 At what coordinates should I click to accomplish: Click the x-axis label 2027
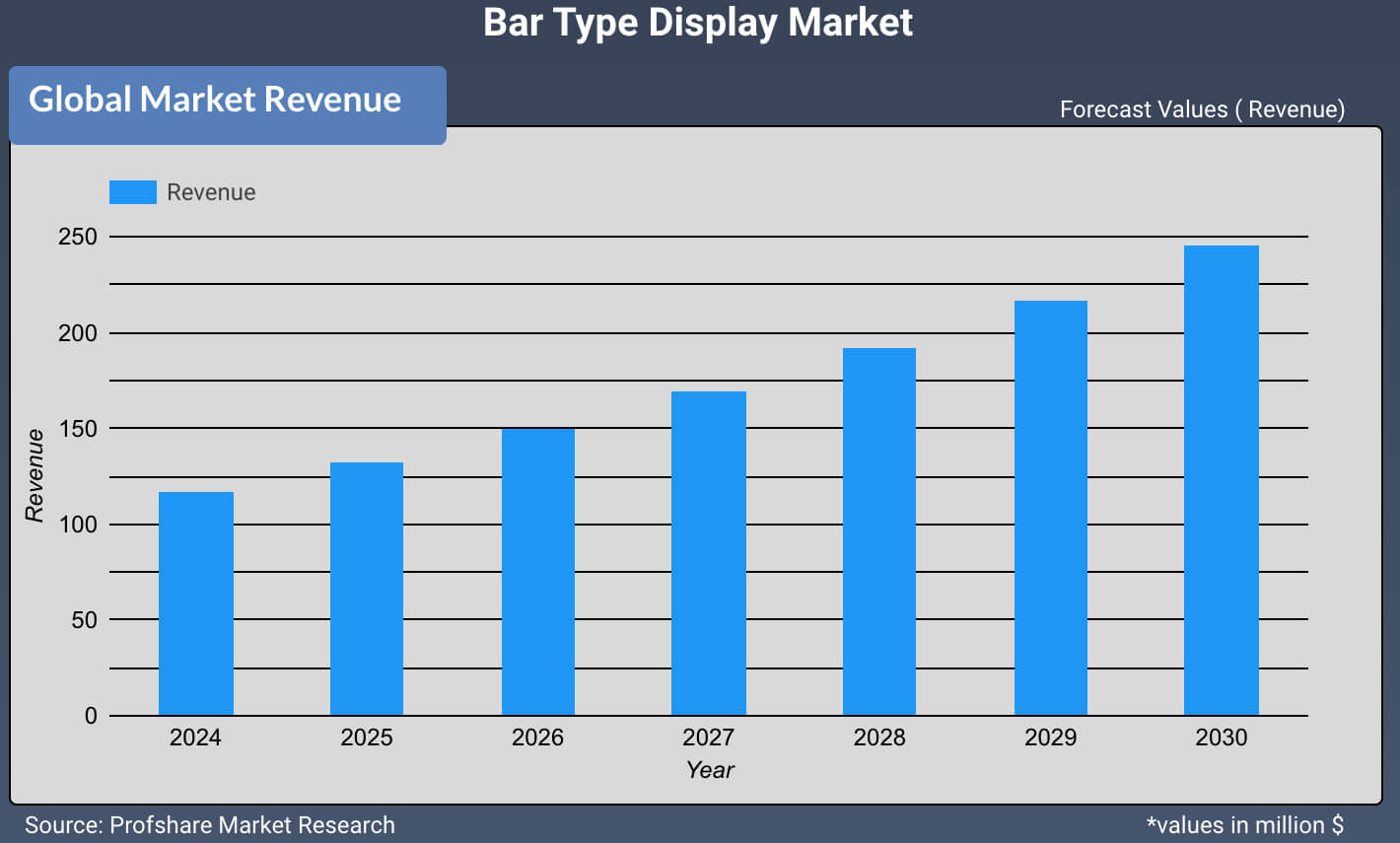[x=709, y=738]
